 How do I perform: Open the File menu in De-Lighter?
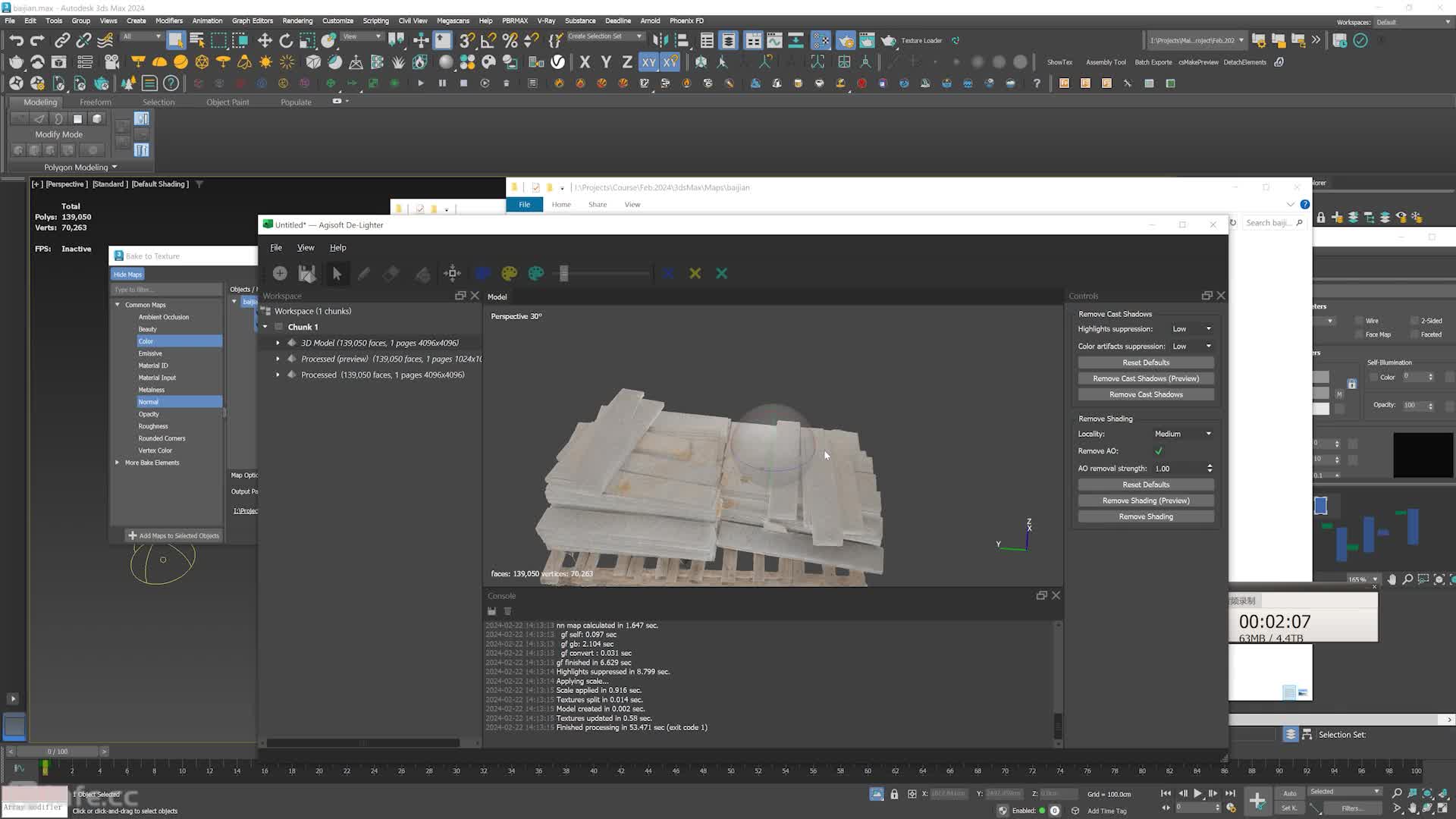(276, 248)
